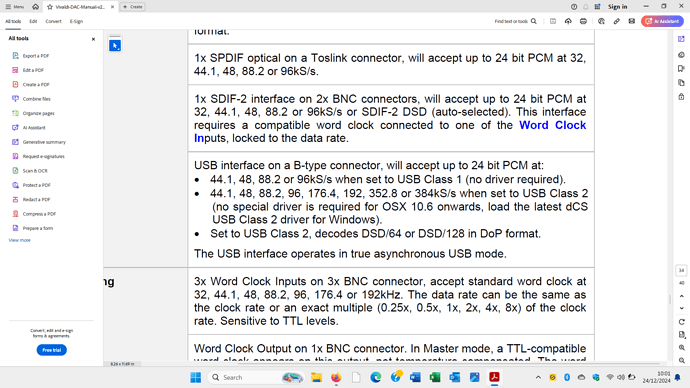
Task: Send the file by email icon
Action: point(631,21)
